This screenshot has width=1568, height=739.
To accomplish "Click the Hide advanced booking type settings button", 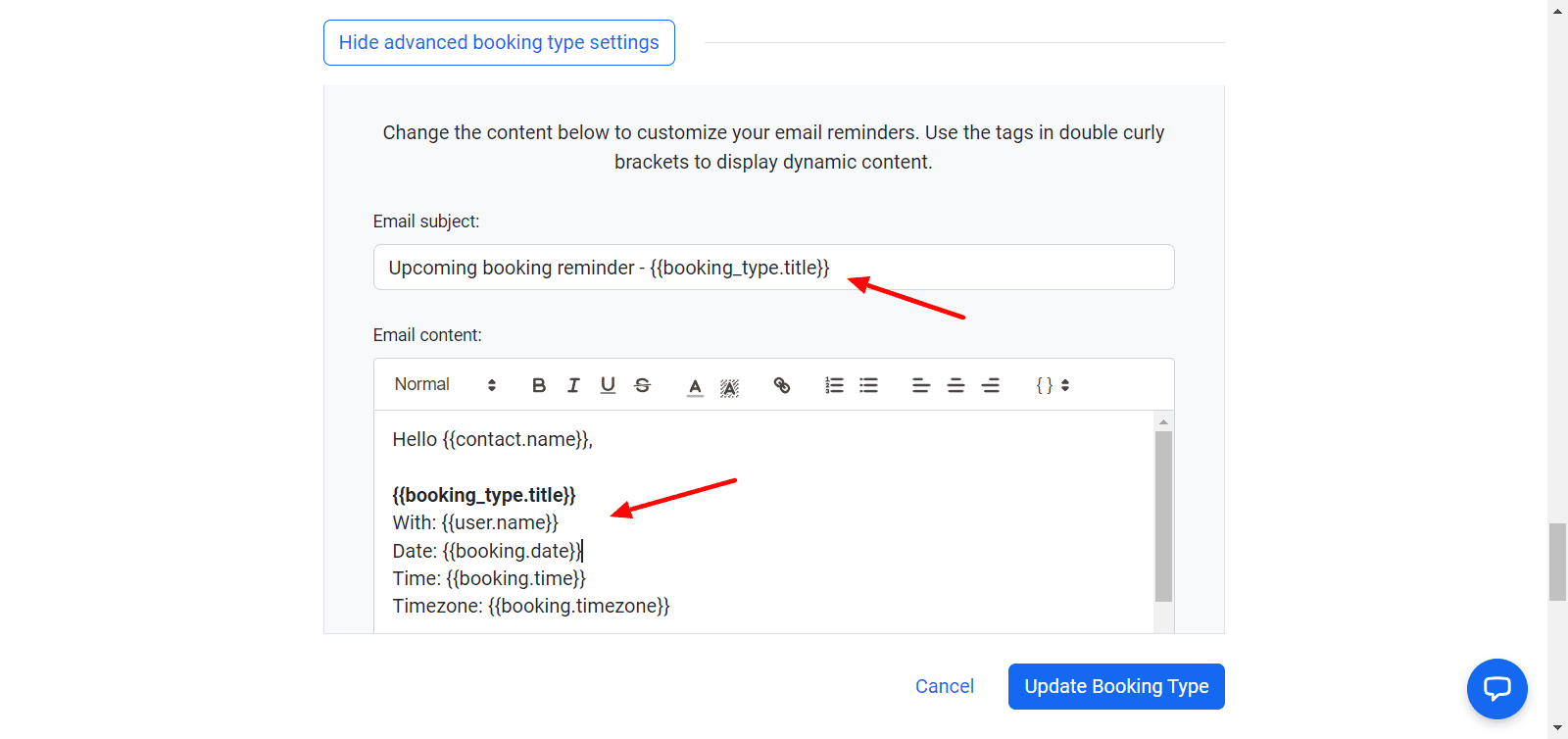I will tap(499, 42).
